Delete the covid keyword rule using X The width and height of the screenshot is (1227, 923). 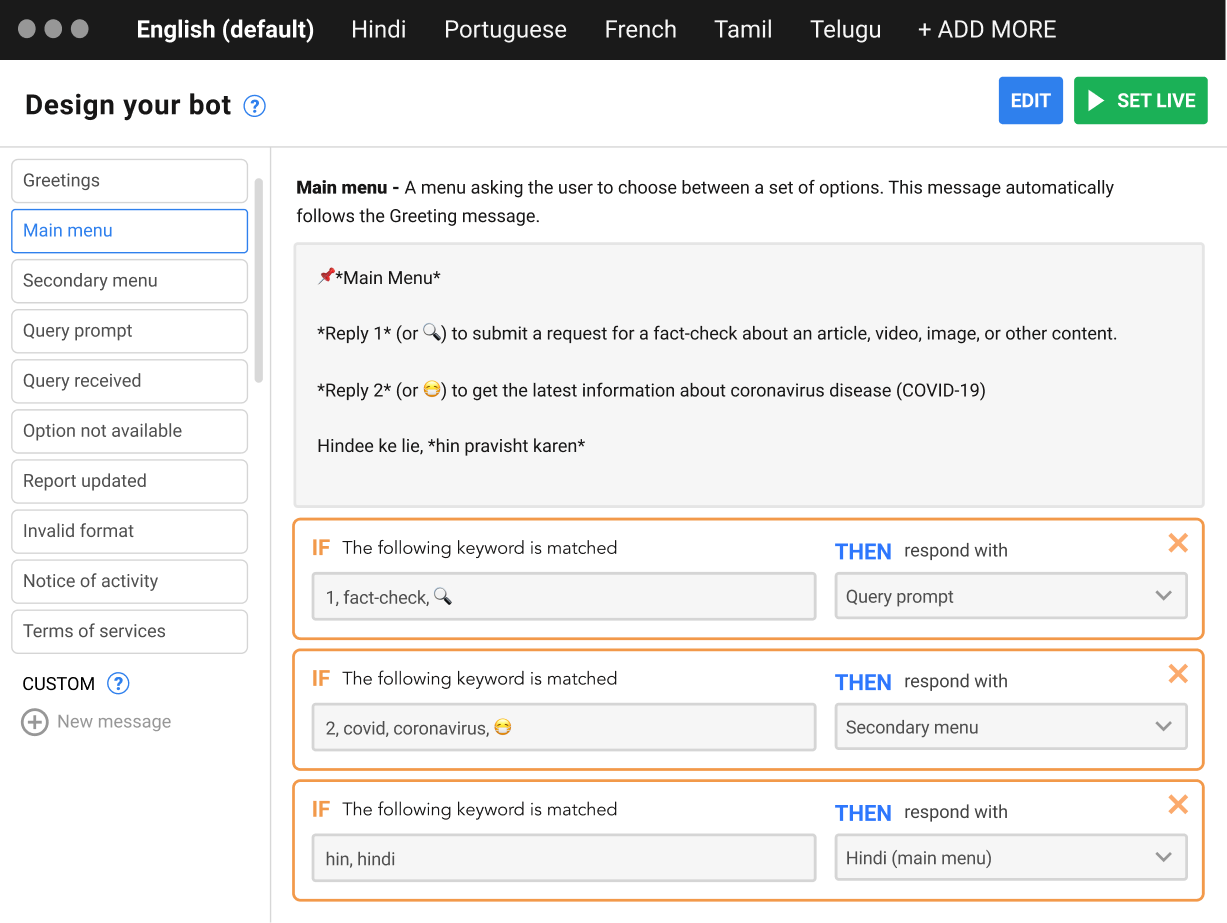pyautogui.click(x=1178, y=674)
